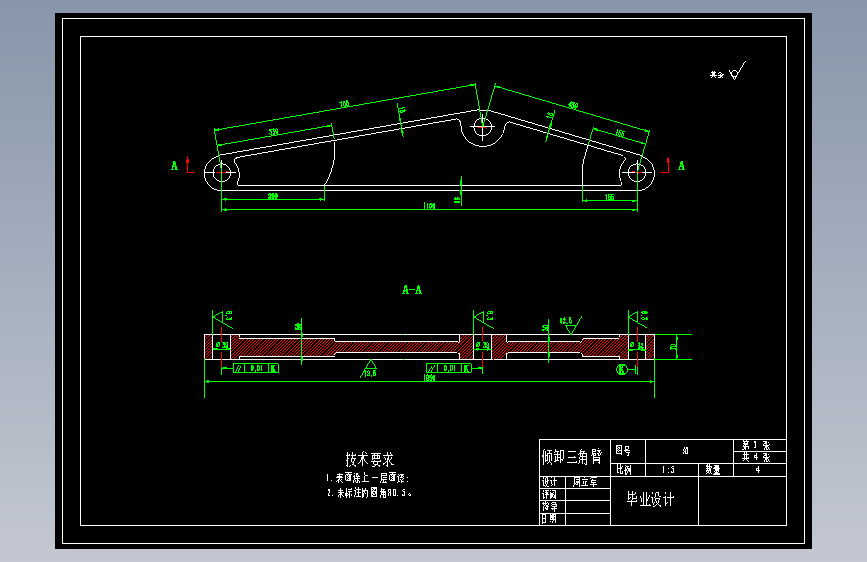The width and height of the screenshot is (867, 562).
Task: Click the datum K circle symbol
Action: click(621, 369)
